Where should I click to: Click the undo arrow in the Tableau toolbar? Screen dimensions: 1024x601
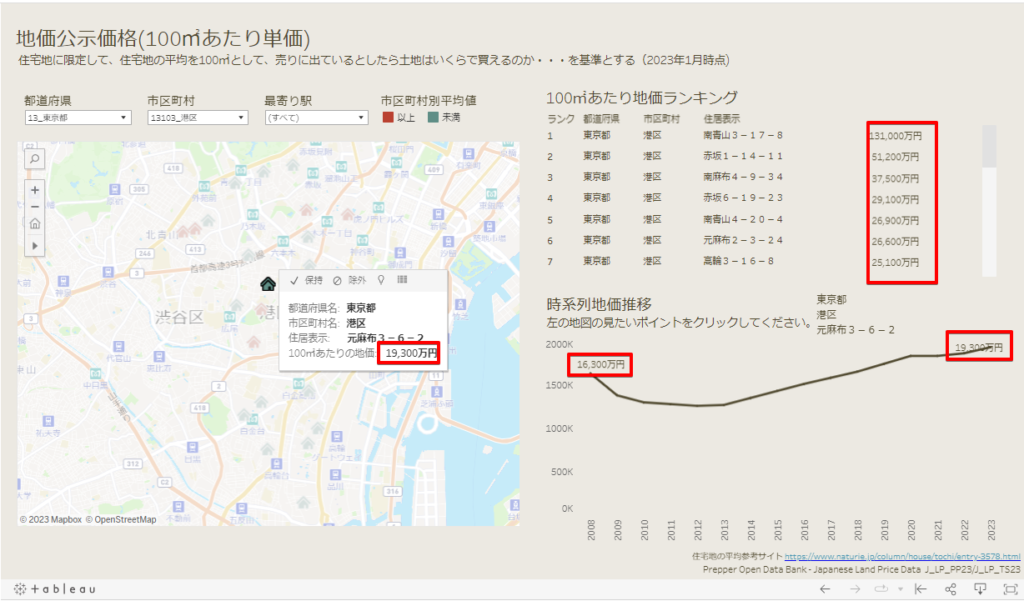pos(824,589)
